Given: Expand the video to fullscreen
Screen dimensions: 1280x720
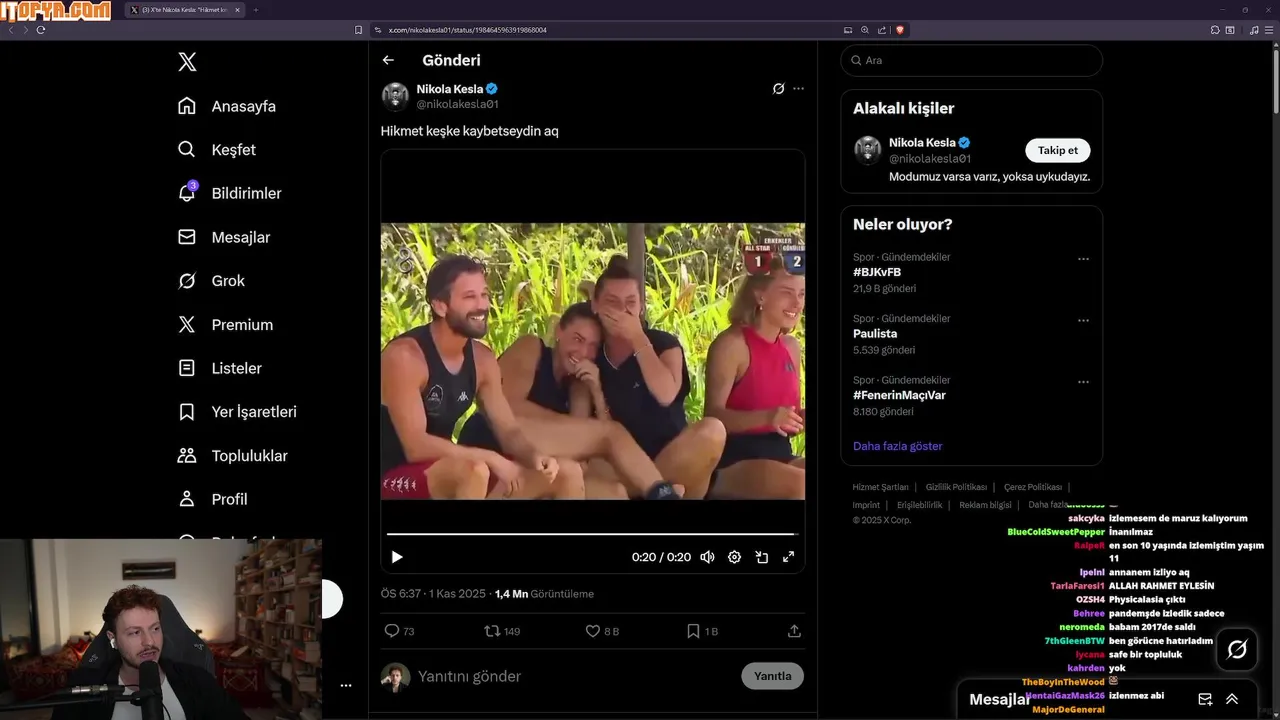Looking at the screenshot, I should (x=788, y=557).
